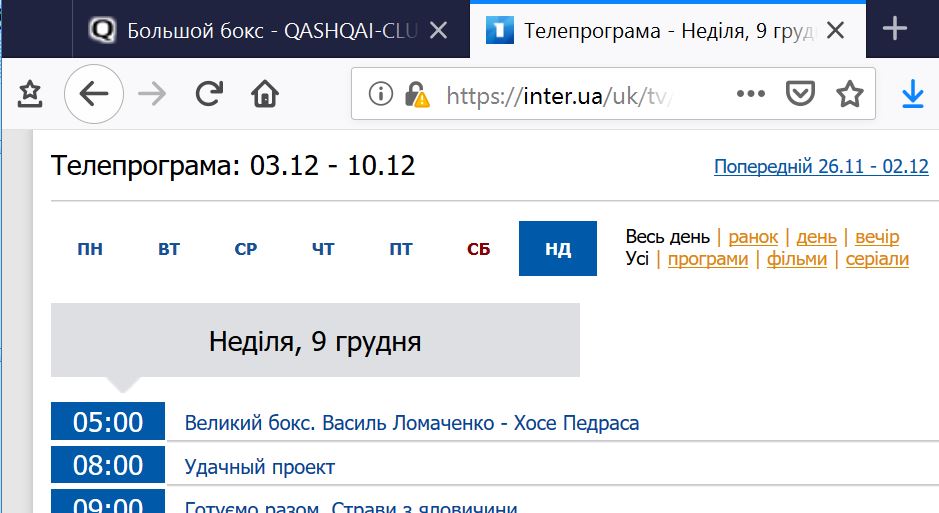Bookmark this page with star icon
Image resolution: width=939 pixels, height=513 pixels.
[849, 94]
